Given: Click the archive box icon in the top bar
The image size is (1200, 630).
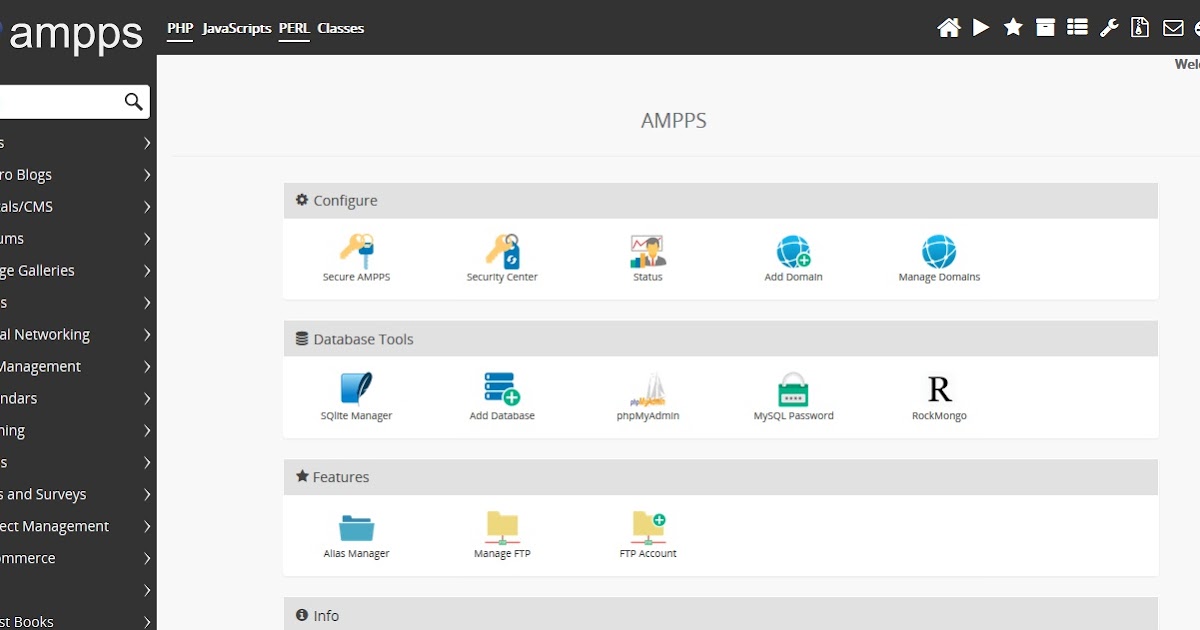Looking at the screenshot, I should pos(1045,28).
